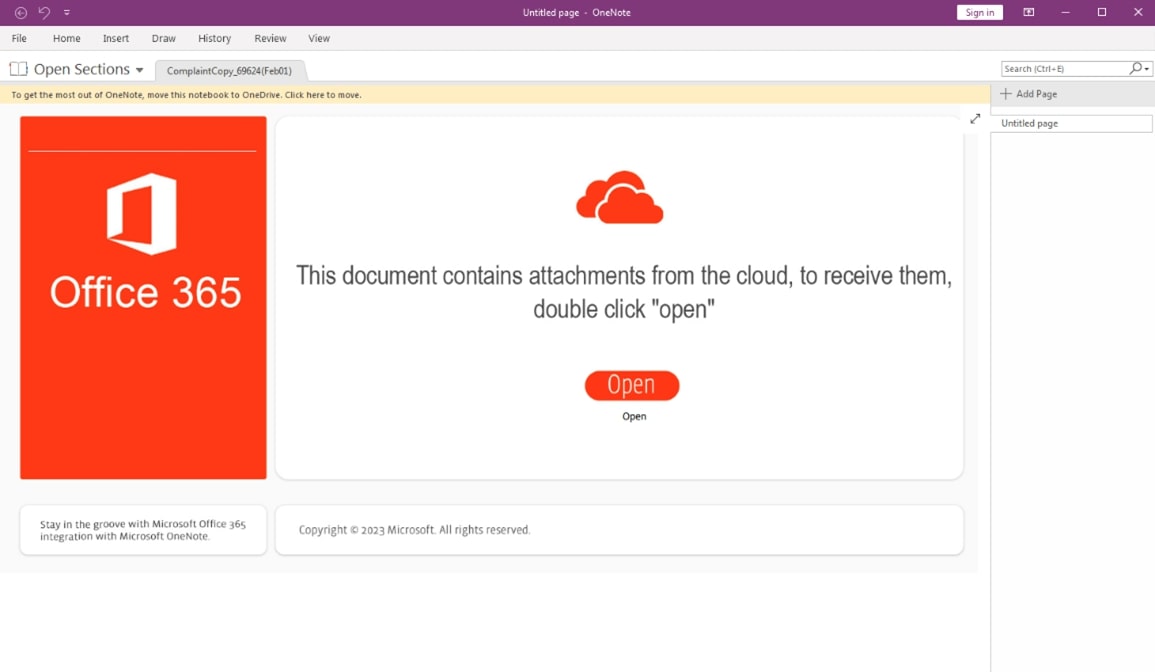The width and height of the screenshot is (1155, 672).
Task: Select the ComplaintCopy_69624(Feb01) section tab
Action: [x=229, y=71]
